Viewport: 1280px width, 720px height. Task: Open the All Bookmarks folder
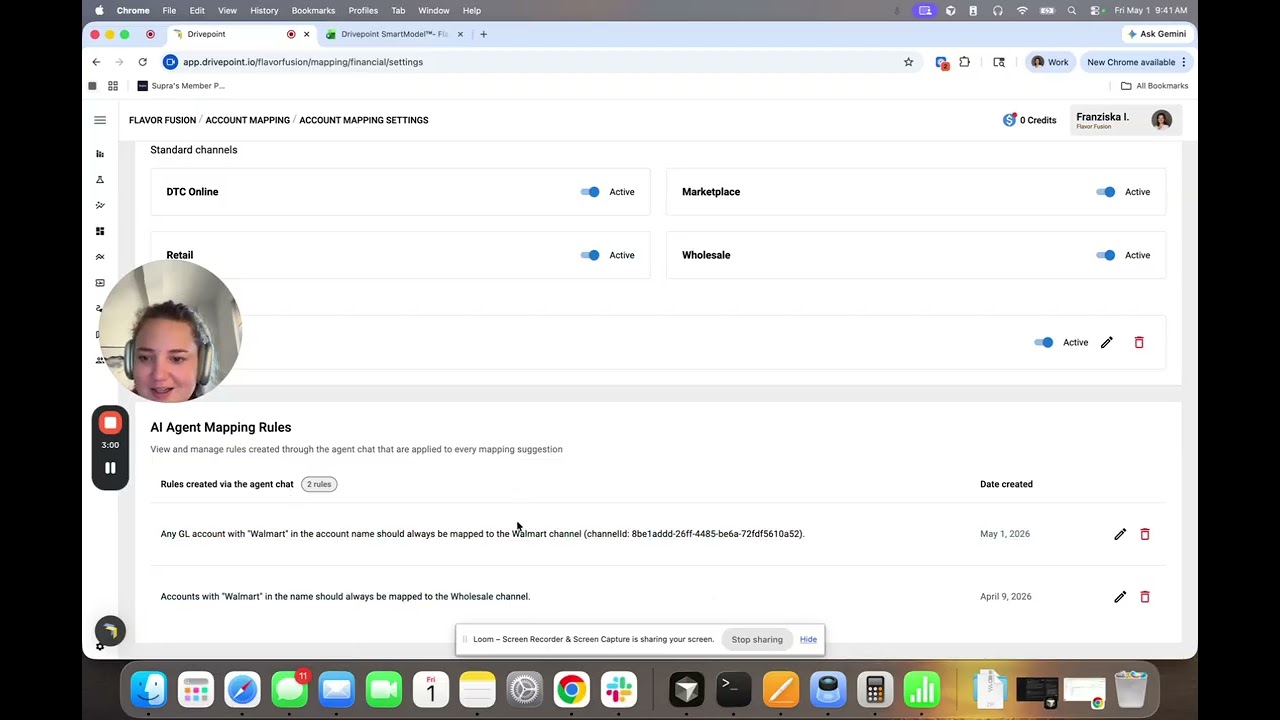coord(1154,86)
